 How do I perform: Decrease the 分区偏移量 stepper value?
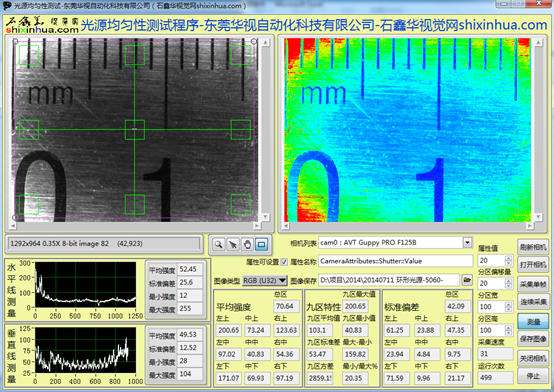click(x=508, y=286)
